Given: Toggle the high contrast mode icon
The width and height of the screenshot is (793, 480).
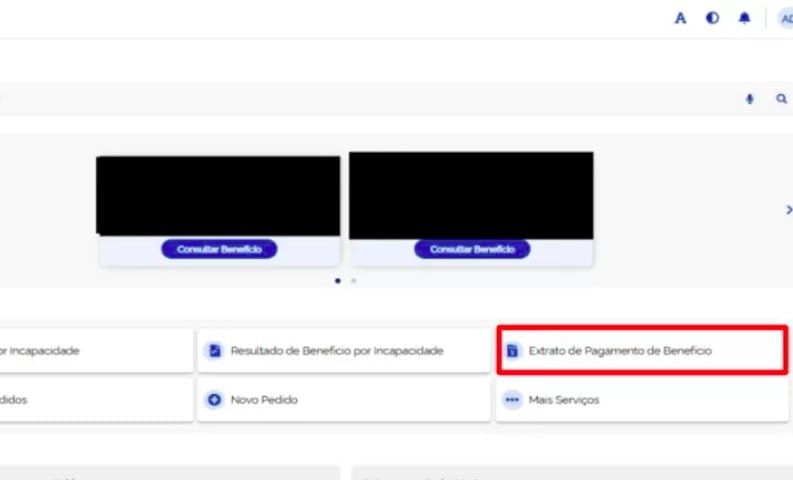Looking at the screenshot, I should (712, 18).
